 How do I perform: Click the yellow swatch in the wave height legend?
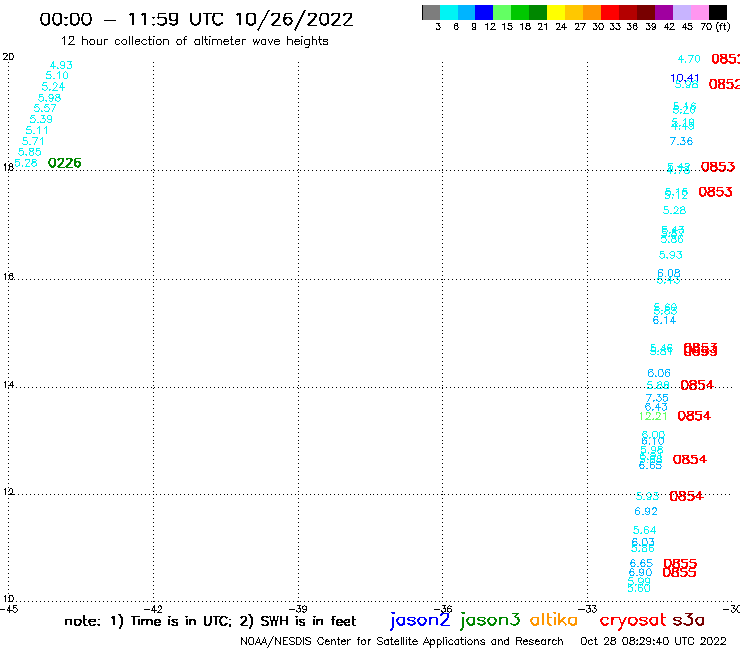coord(556,12)
